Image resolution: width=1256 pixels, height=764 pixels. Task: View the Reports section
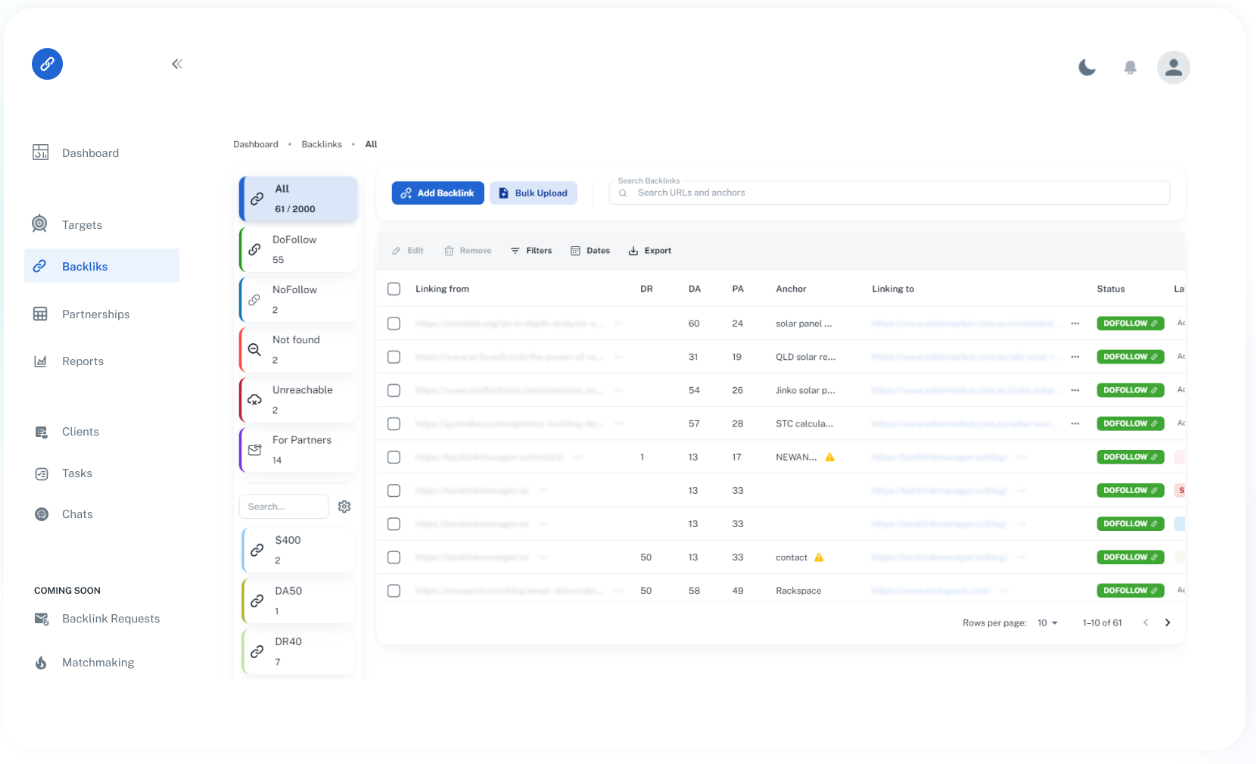pyautogui.click(x=83, y=361)
